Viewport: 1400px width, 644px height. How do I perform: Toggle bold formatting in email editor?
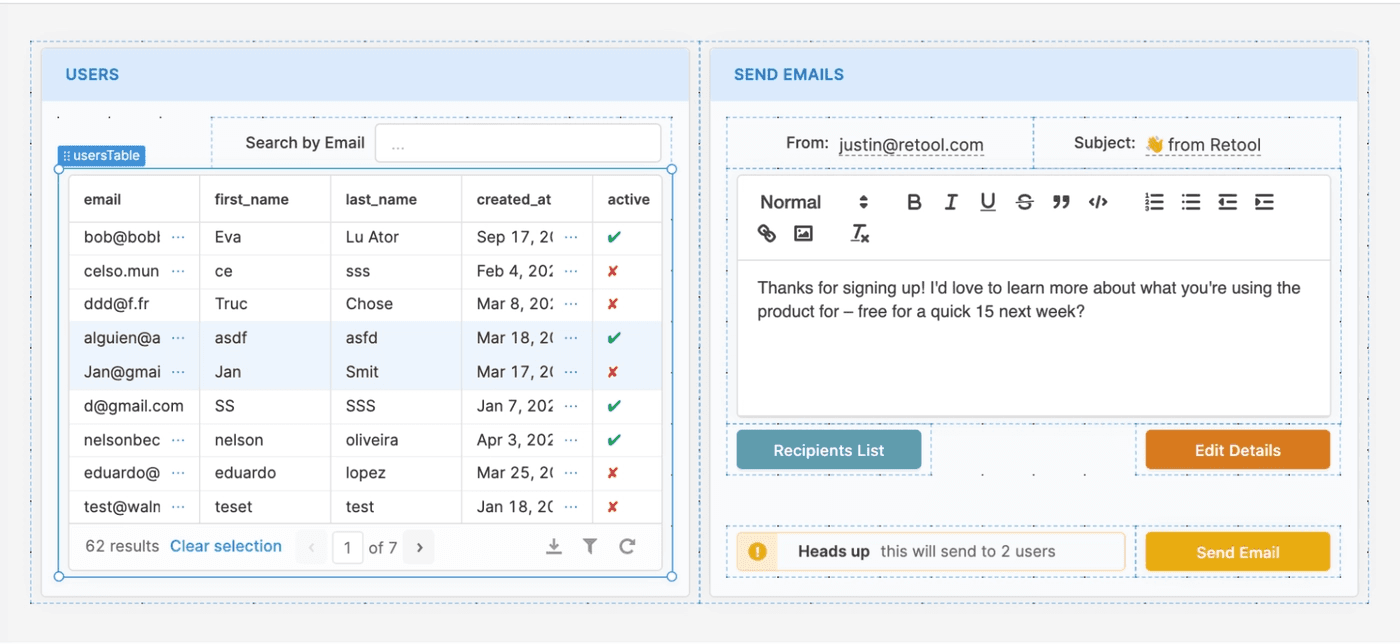tap(914, 202)
